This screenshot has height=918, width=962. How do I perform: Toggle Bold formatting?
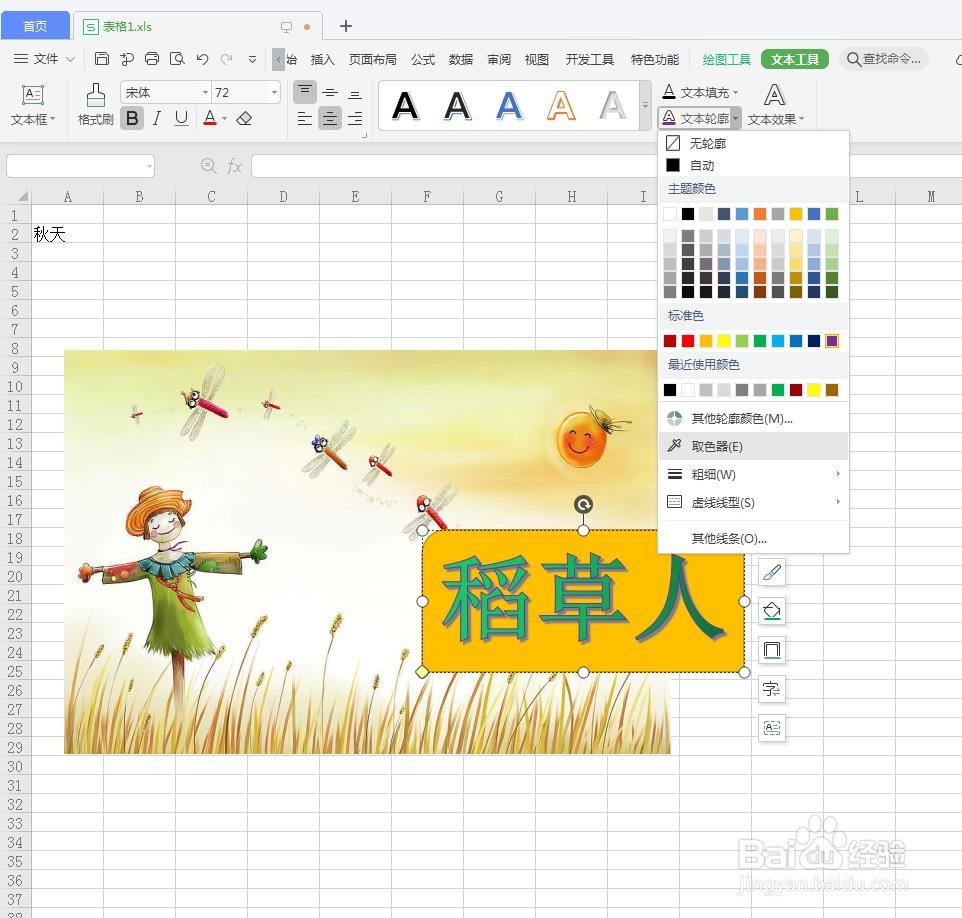[x=132, y=118]
